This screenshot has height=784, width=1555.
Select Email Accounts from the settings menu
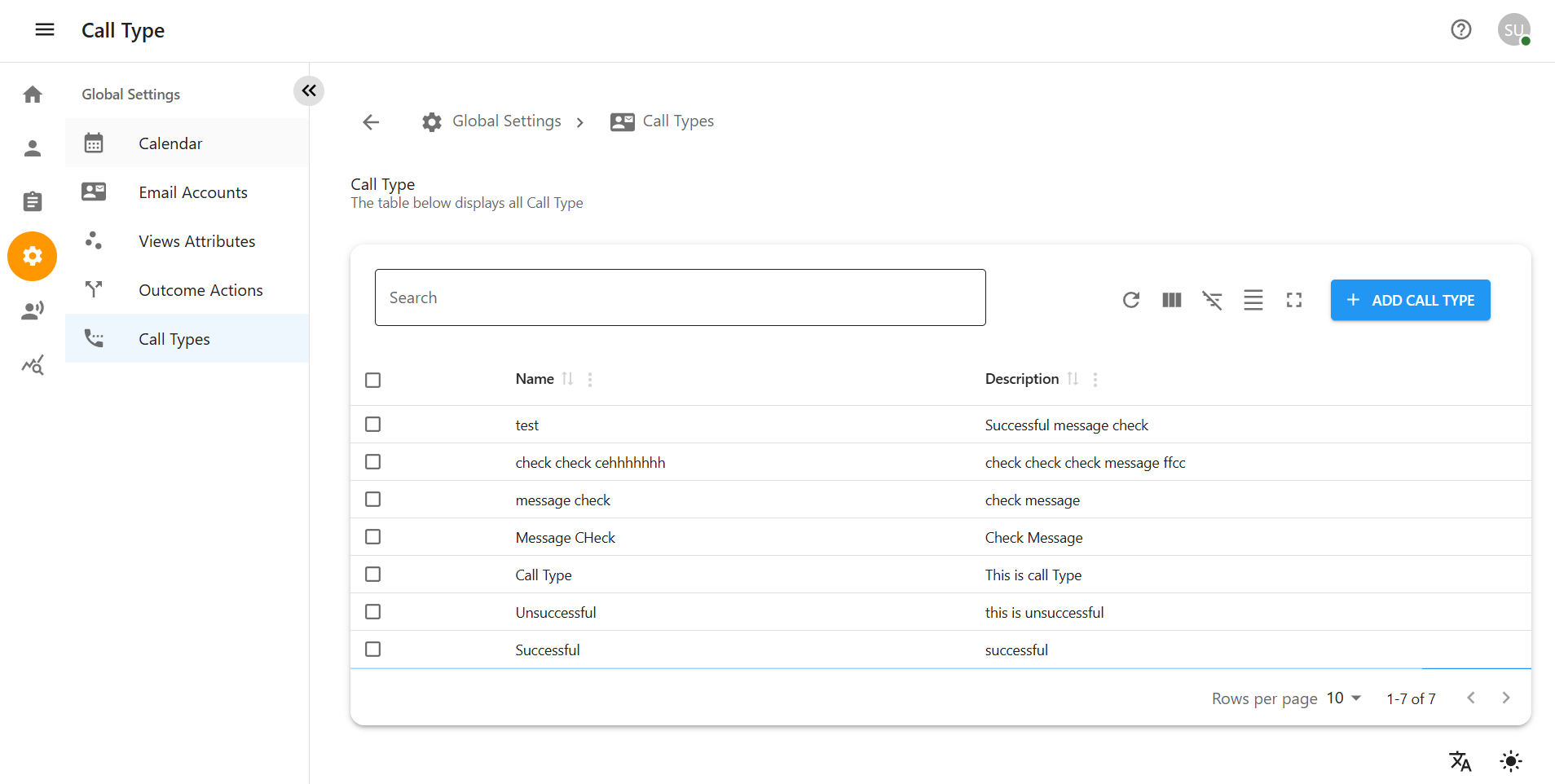pos(192,192)
